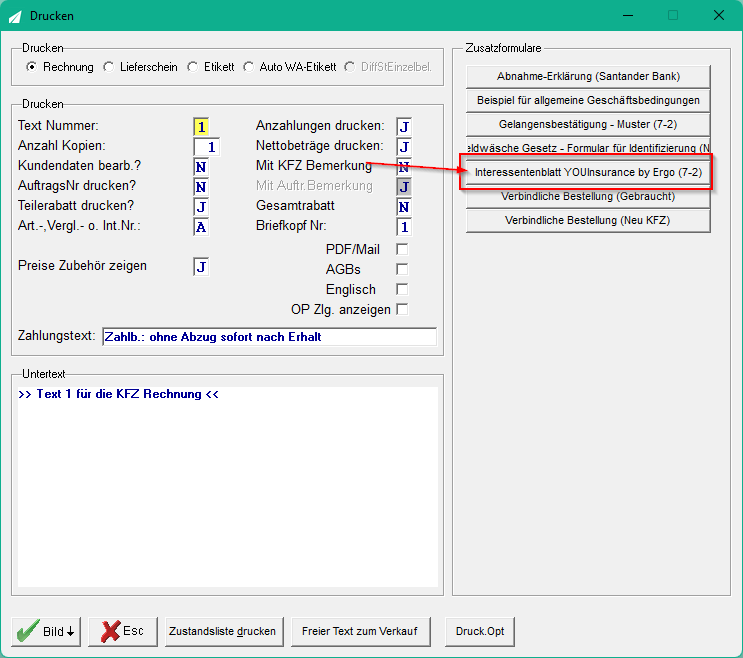Click the red X Esc button
The height and width of the screenshot is (658, 743).
123,631
